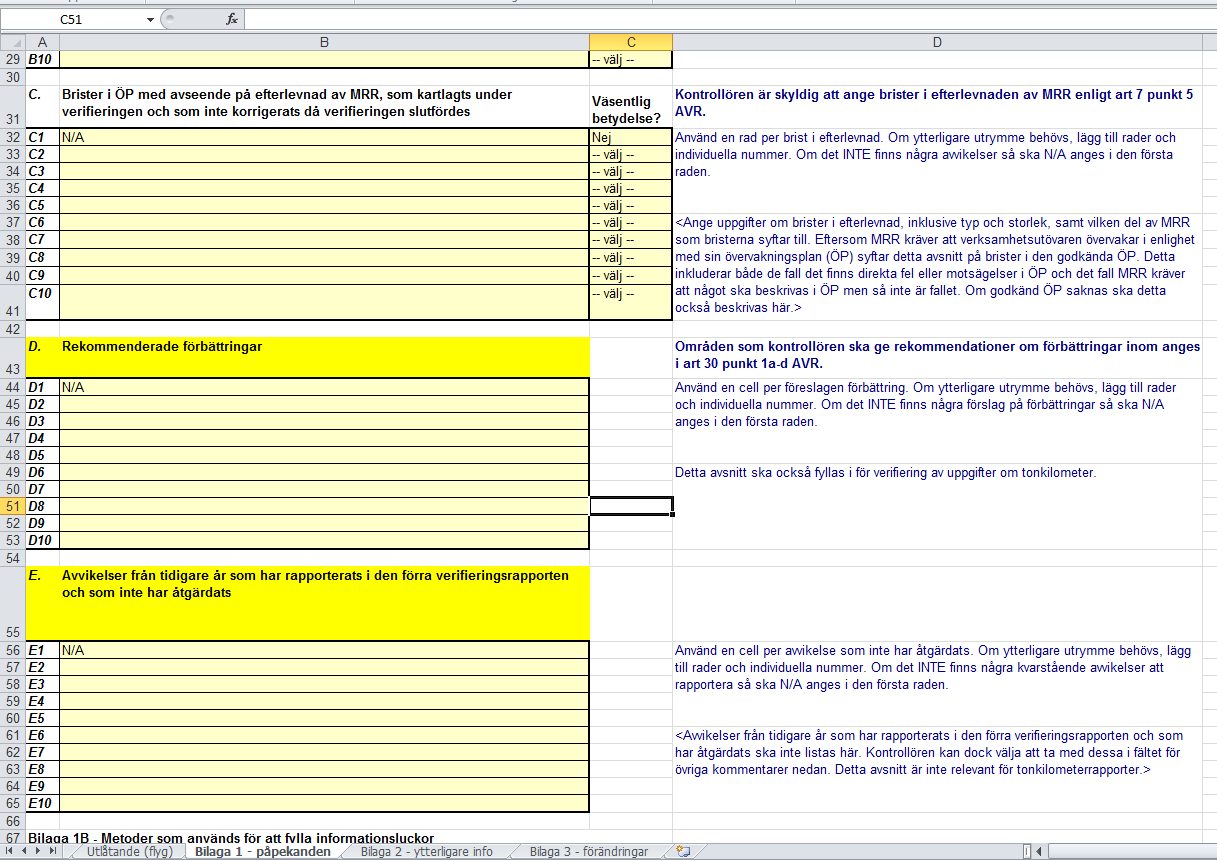The height and width of the screenshot is (860, 1217).
Task: Select row header 66
Action: click(13, 820)
